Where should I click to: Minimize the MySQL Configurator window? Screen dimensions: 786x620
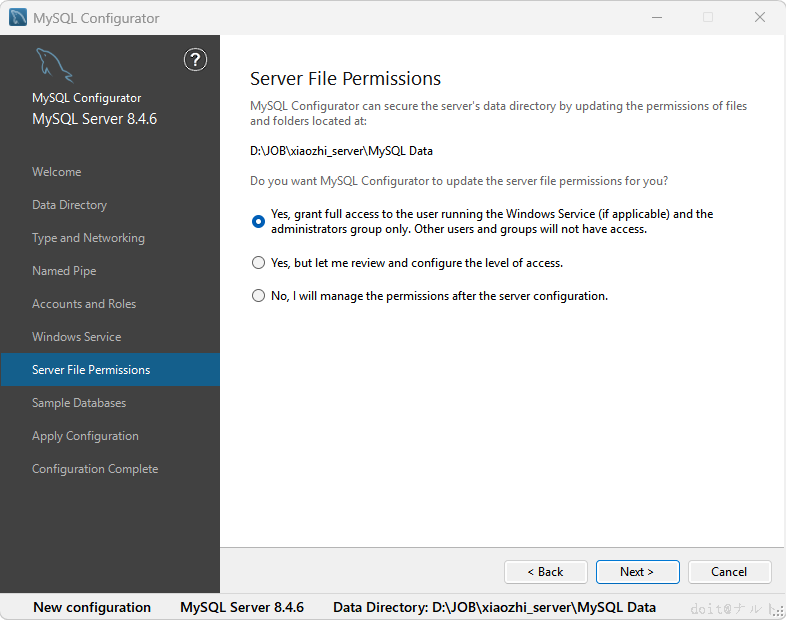tap(657, 18)
